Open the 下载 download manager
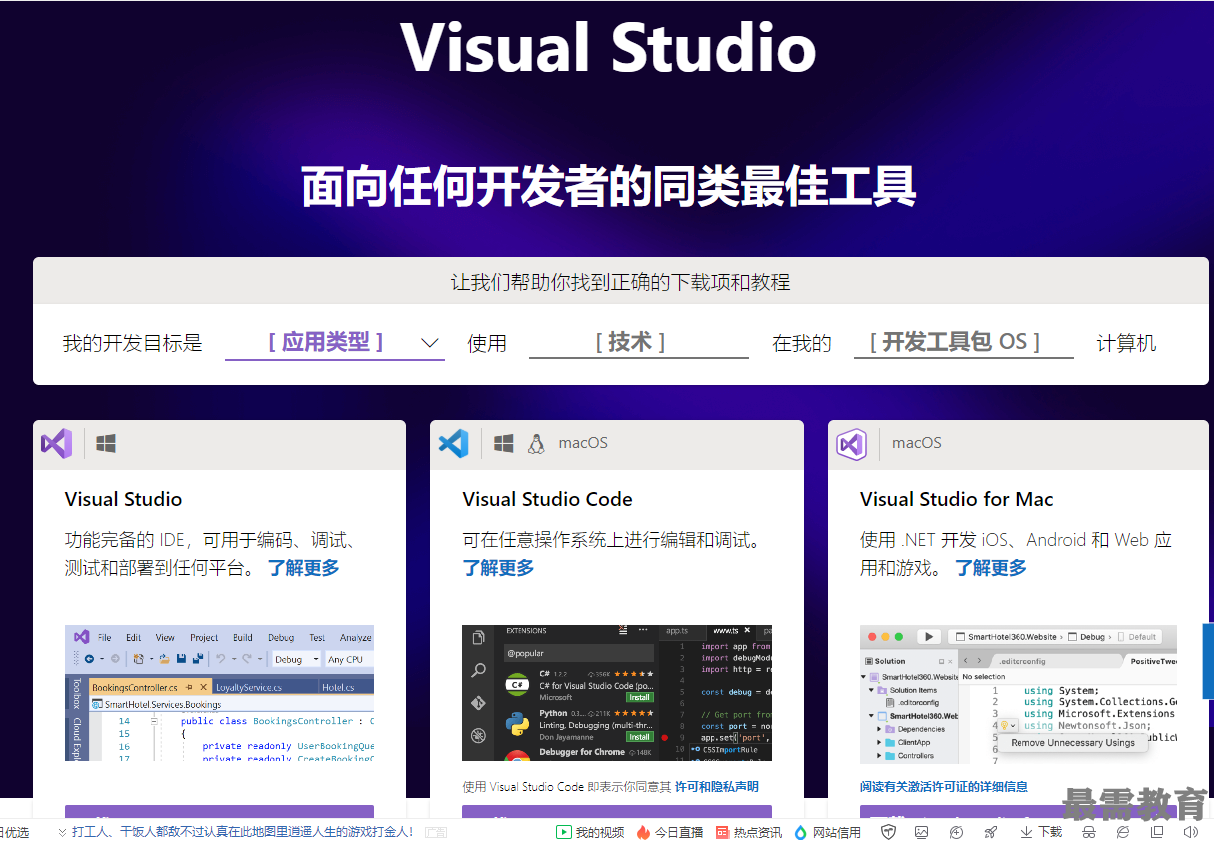1214x844 pixels. coord(1041,832)
